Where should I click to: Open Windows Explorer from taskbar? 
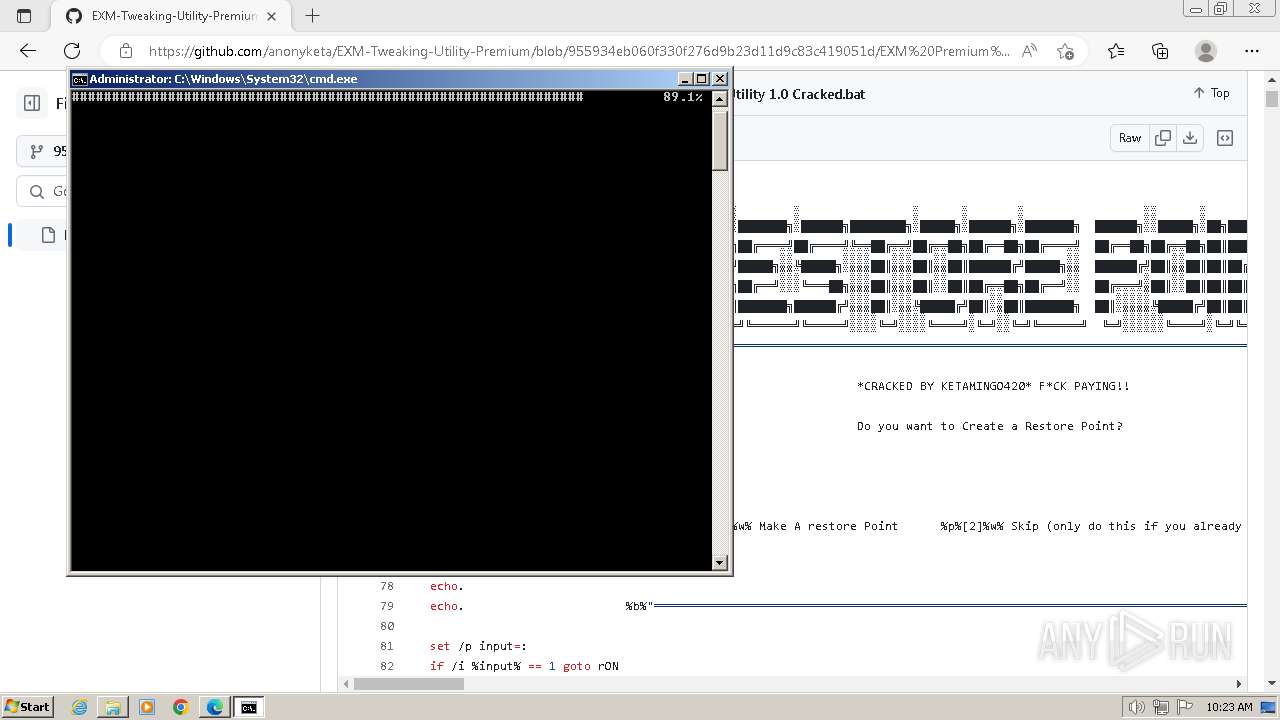point(113,707)
